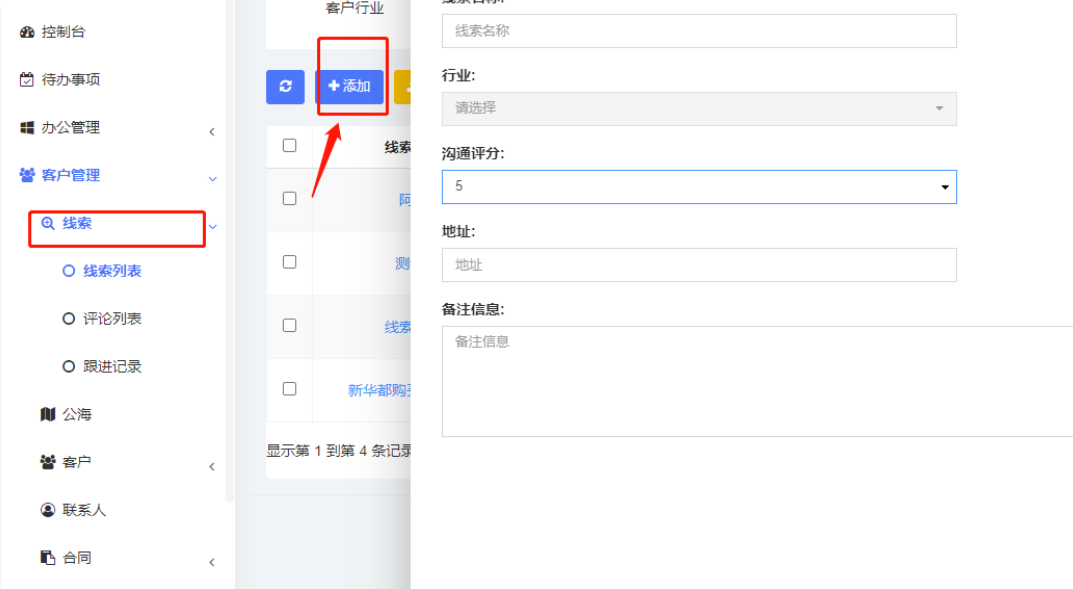Click the 线索 column header
Screen dimensions: 1073x589
tap(397, 147)
